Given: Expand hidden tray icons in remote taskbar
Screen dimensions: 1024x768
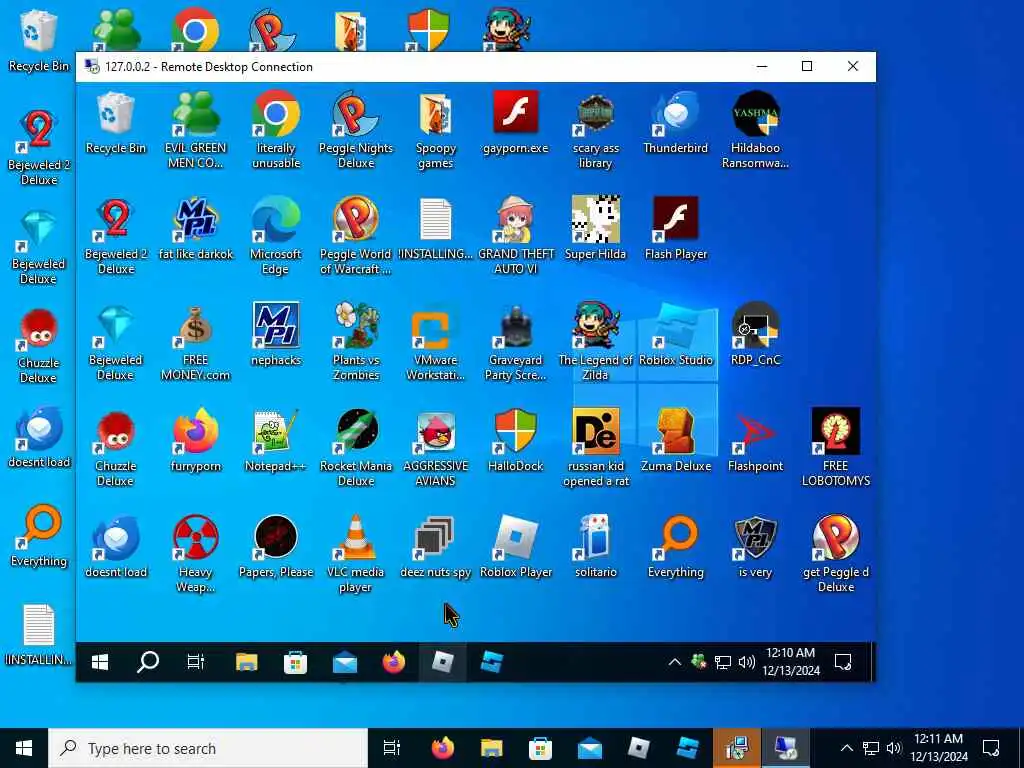Looking at the screenshot, I should tap(675, 662).
